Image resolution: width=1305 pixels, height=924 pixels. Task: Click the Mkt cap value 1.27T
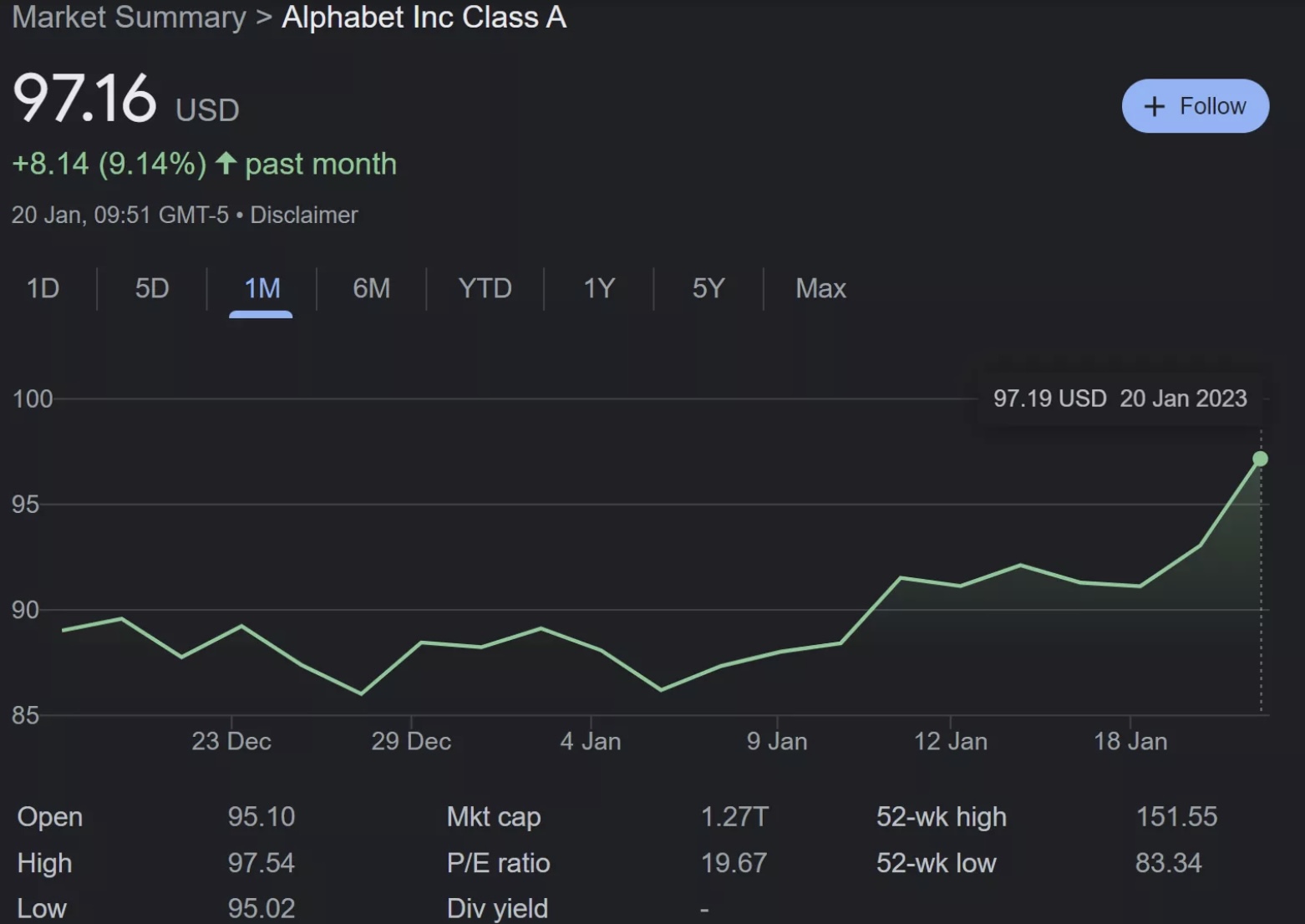point(734,816)
